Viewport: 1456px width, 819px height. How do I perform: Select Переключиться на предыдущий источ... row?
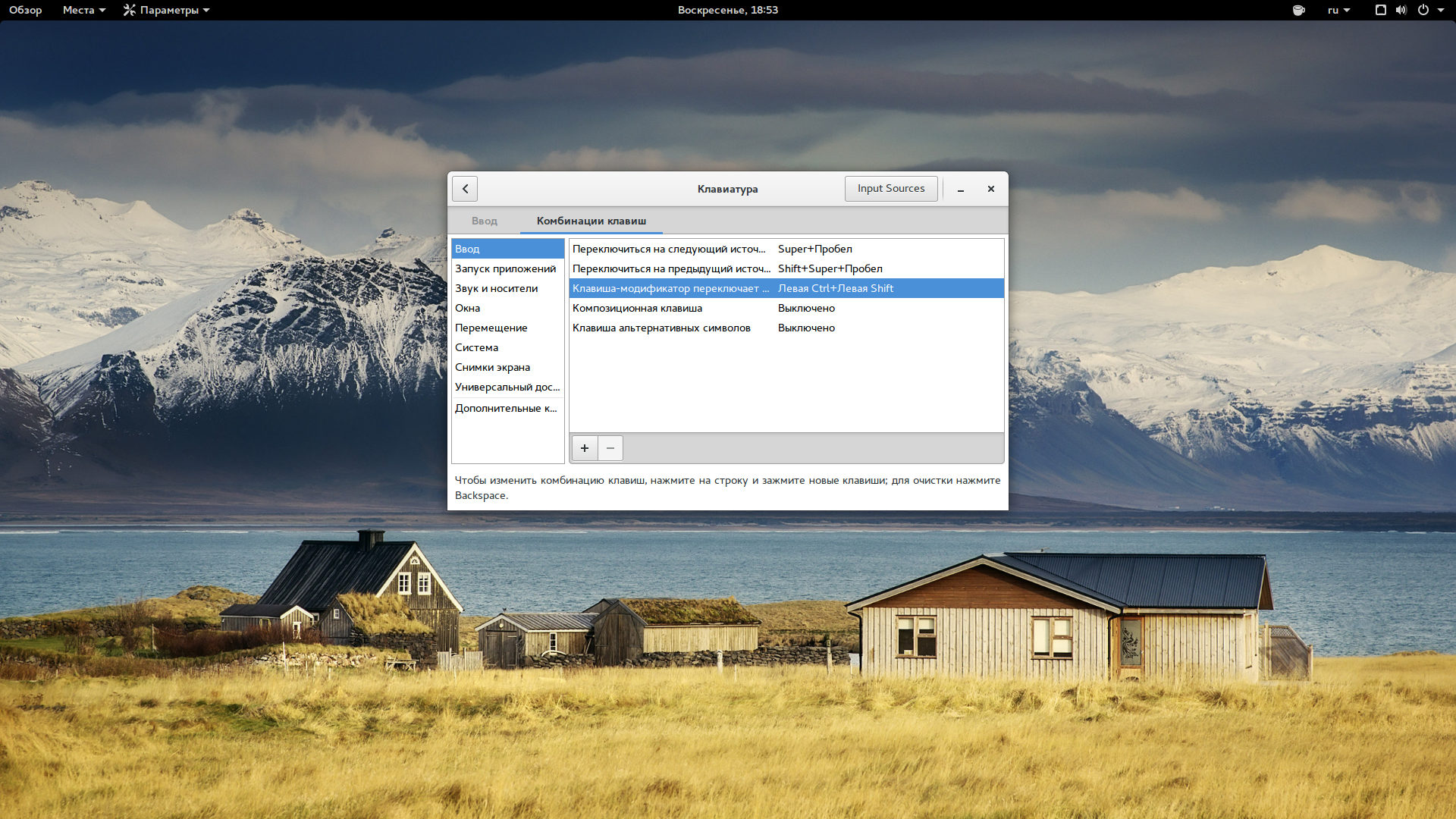786,268
